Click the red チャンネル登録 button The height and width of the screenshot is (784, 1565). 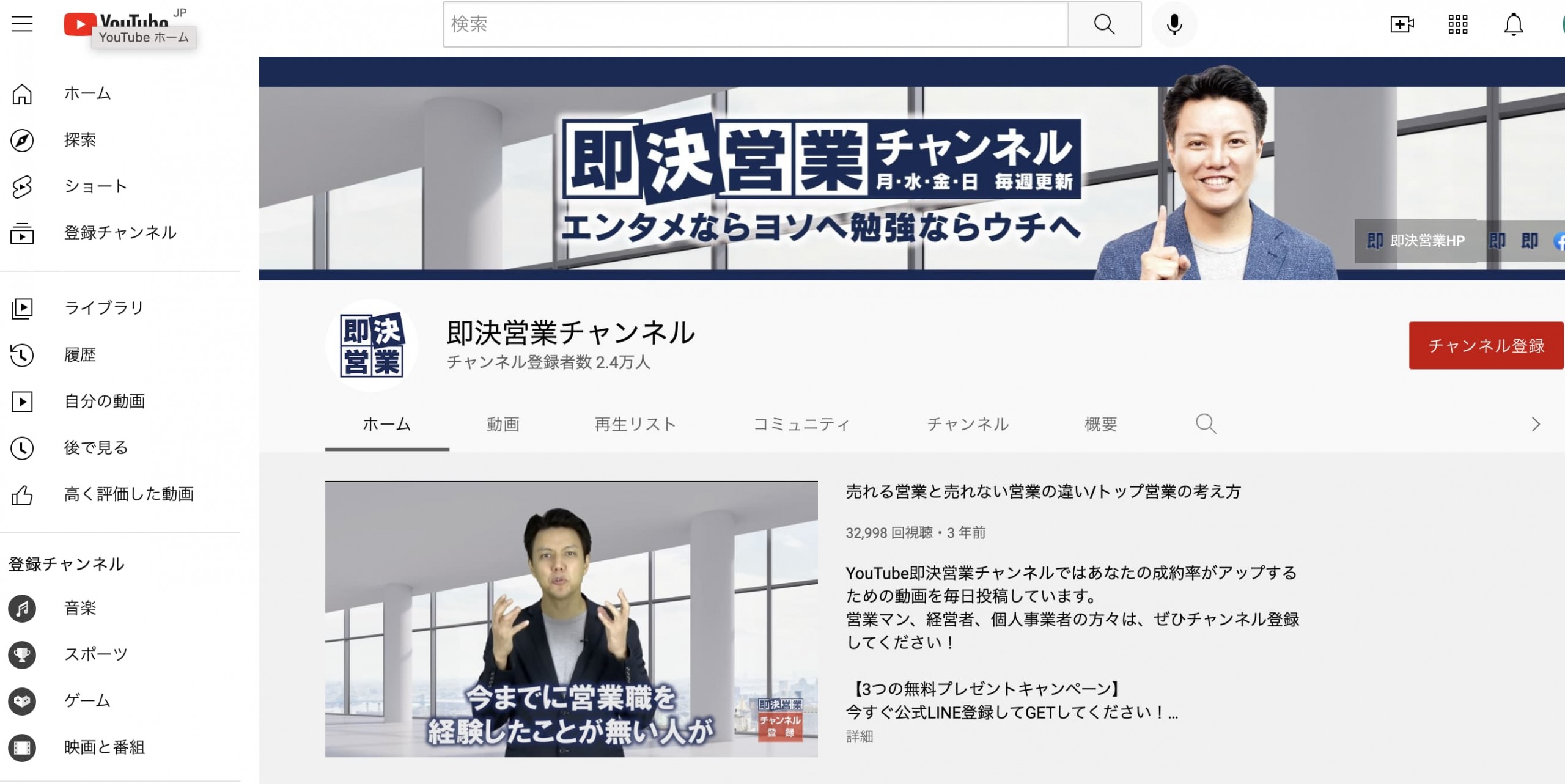coord(1486,345)
